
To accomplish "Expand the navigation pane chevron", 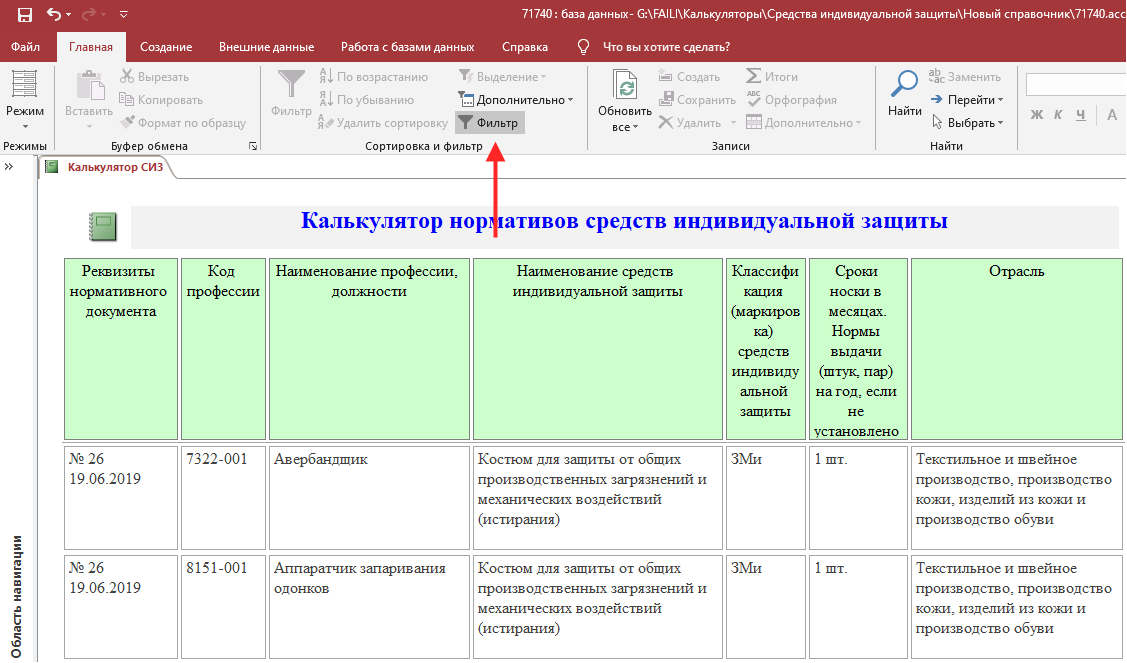I will click(x=9, y=167).
